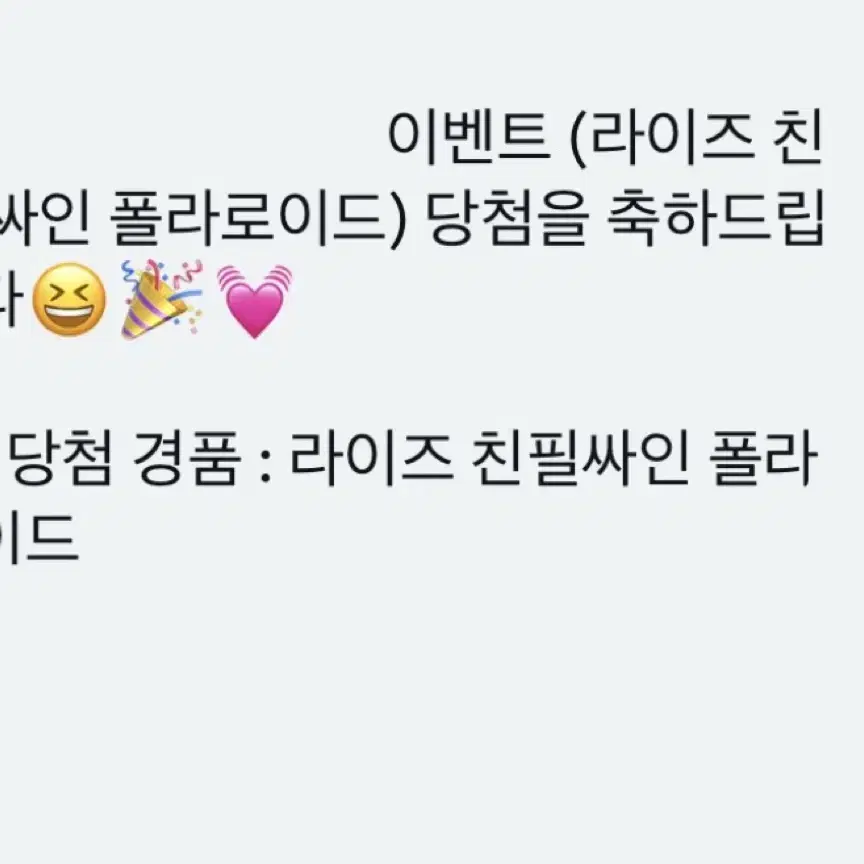This screenshot has width=864, height=864.
Task: Select the word 폴라로이드) on the second line
Action: tap(257, 219)
